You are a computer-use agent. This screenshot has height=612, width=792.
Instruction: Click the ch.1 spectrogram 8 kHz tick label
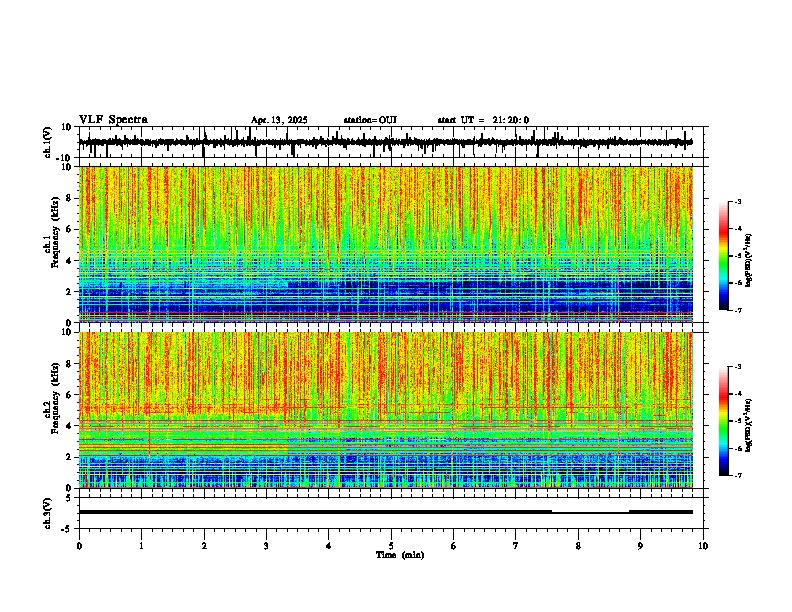coord(69,198)
